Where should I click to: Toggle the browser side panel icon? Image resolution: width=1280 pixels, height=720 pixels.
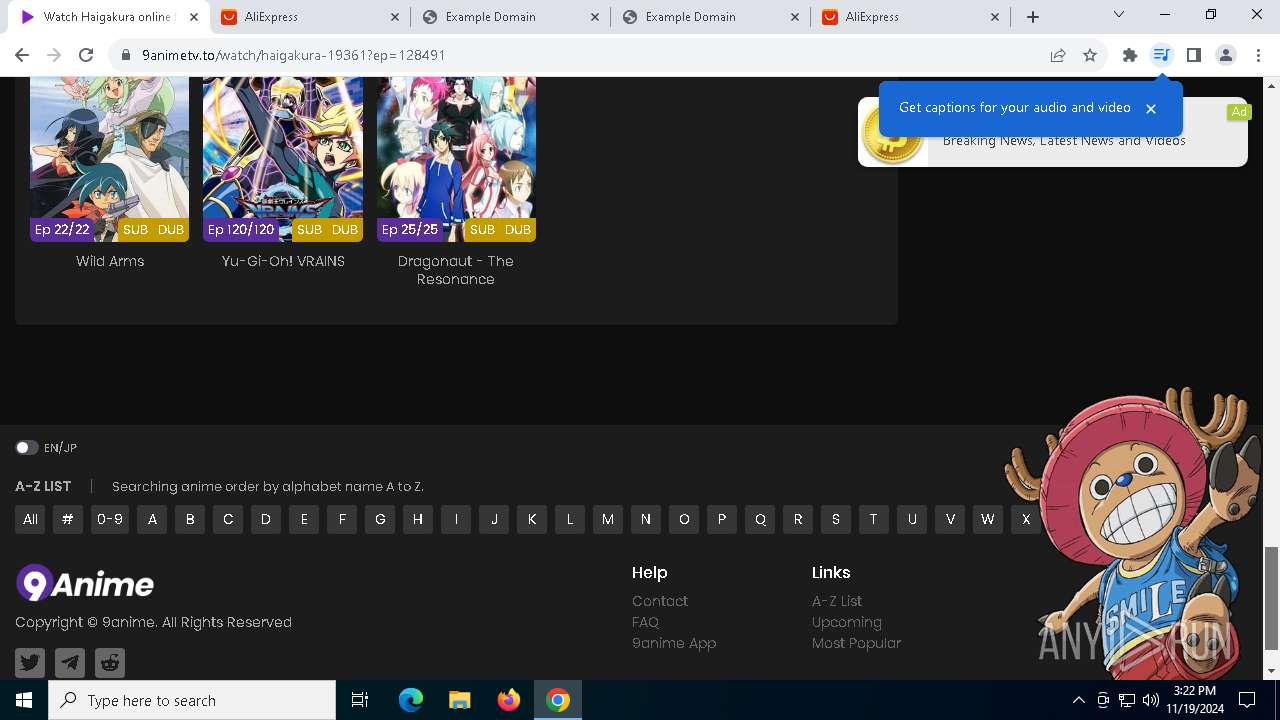click(1193, 55)
